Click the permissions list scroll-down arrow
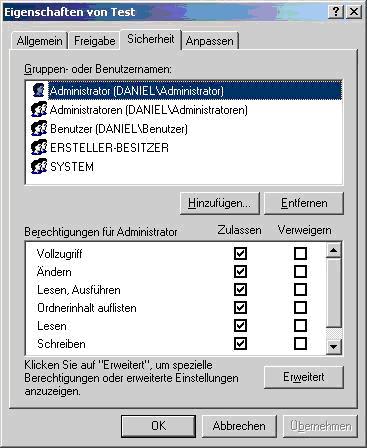 pyautogui.click(x=334, y=347)
